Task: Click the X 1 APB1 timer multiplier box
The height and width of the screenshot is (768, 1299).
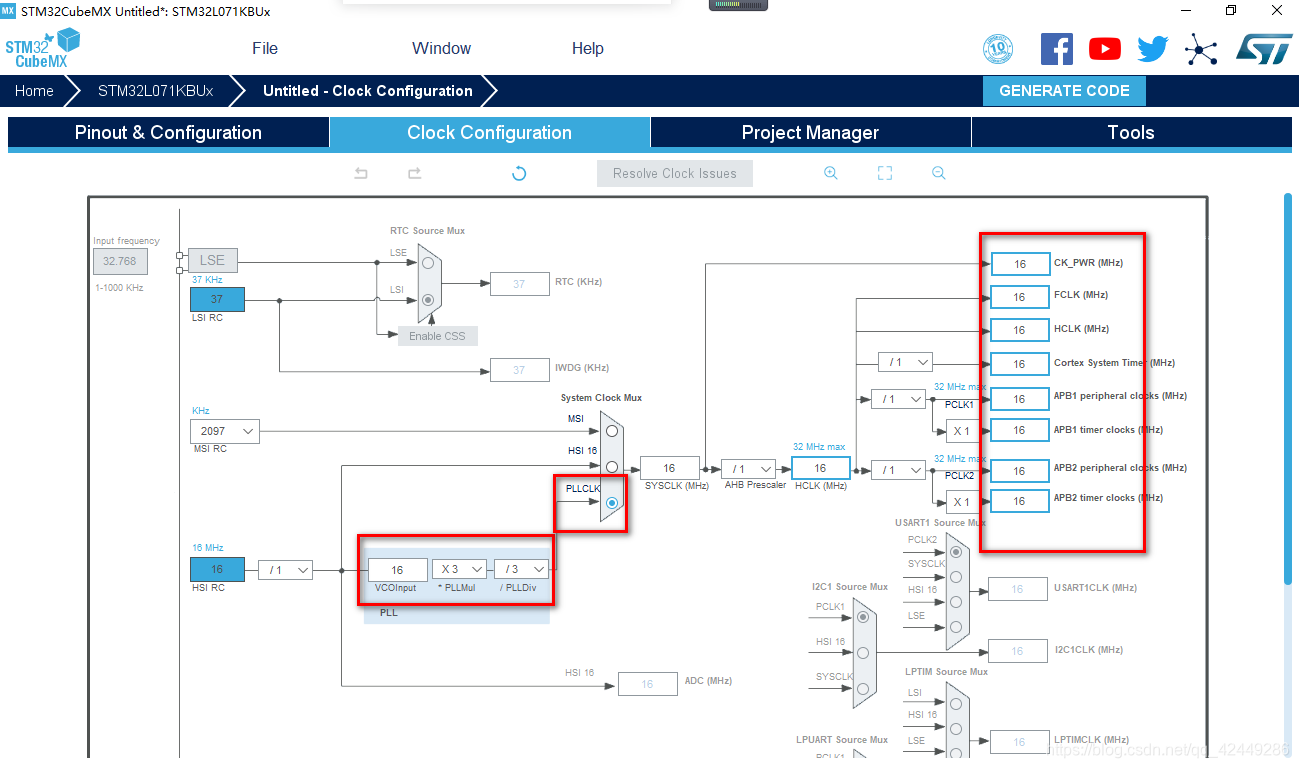Action: pos(961,431)
